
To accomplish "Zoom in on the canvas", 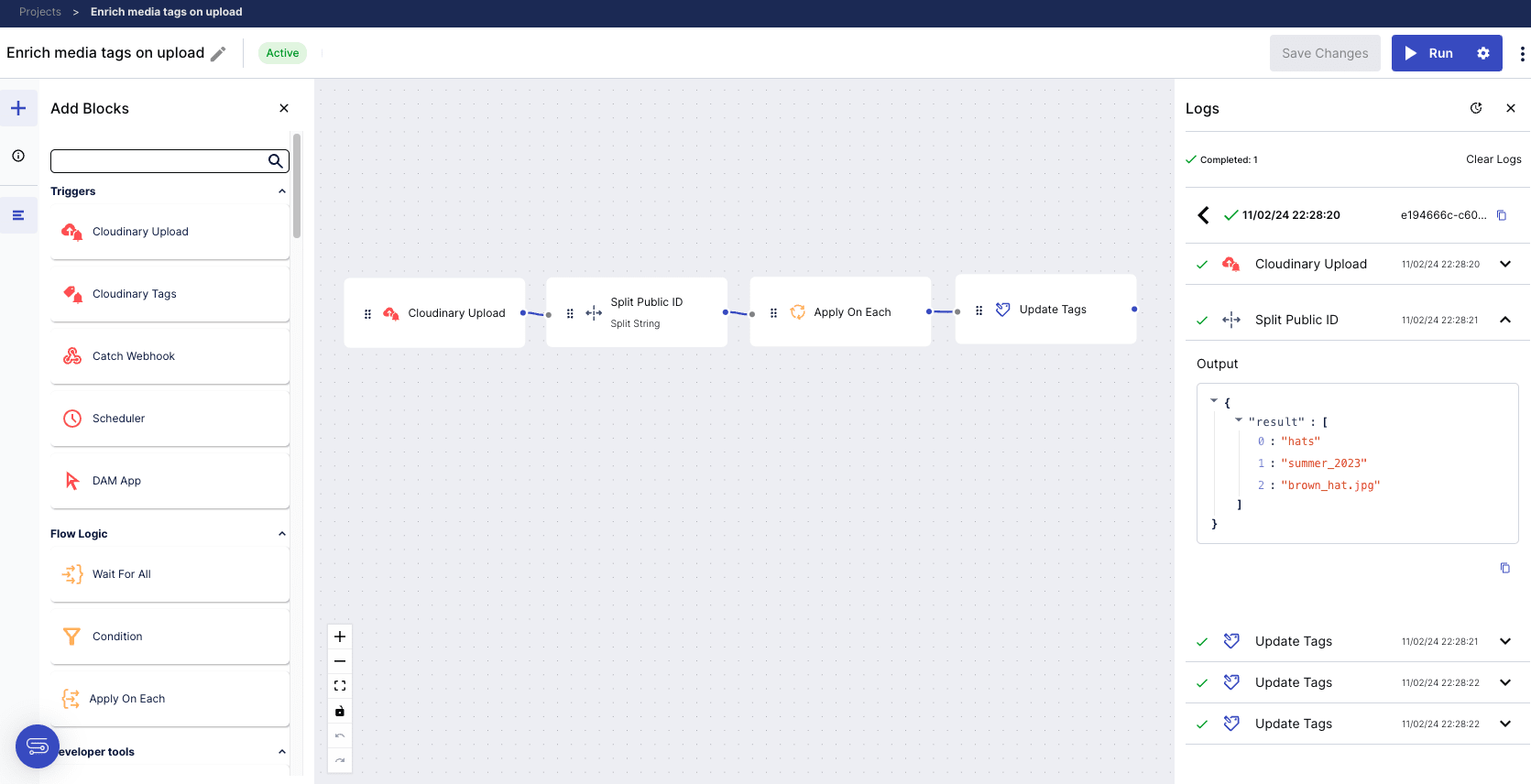I will 340,637.
